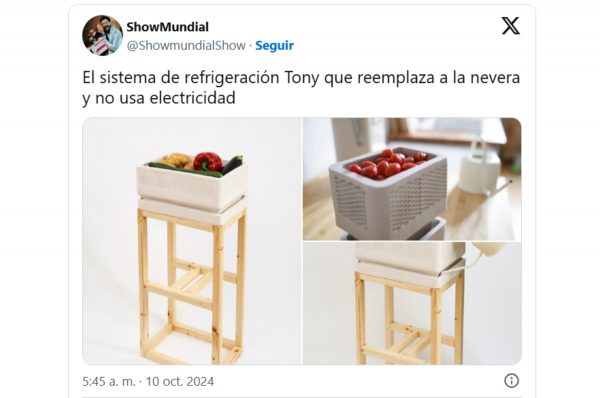This screenshot has width=600, height=398.
Task: View the bottom-right photo with the pouring watering can
Action: (412, 303)
